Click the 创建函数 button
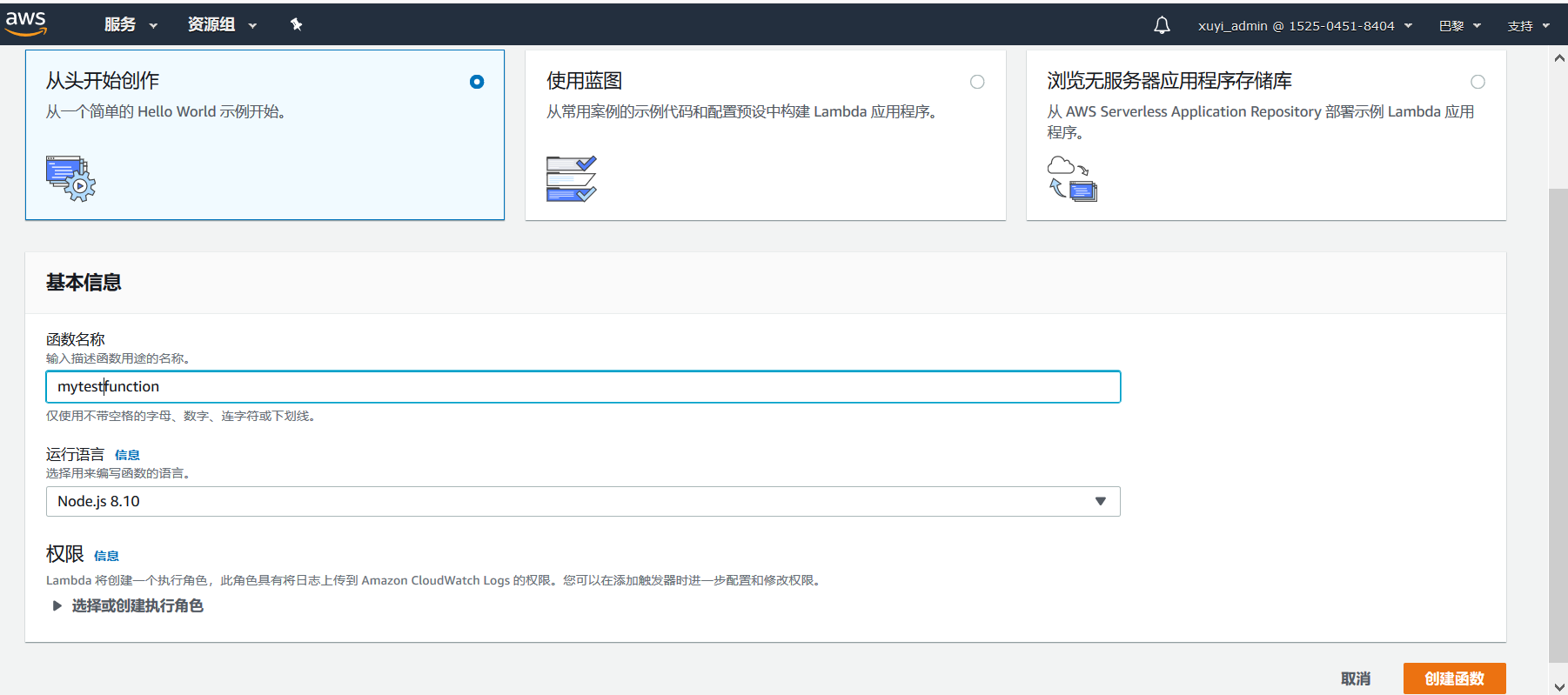This screenshot has height=695, width=1568. coord(1454,678)
